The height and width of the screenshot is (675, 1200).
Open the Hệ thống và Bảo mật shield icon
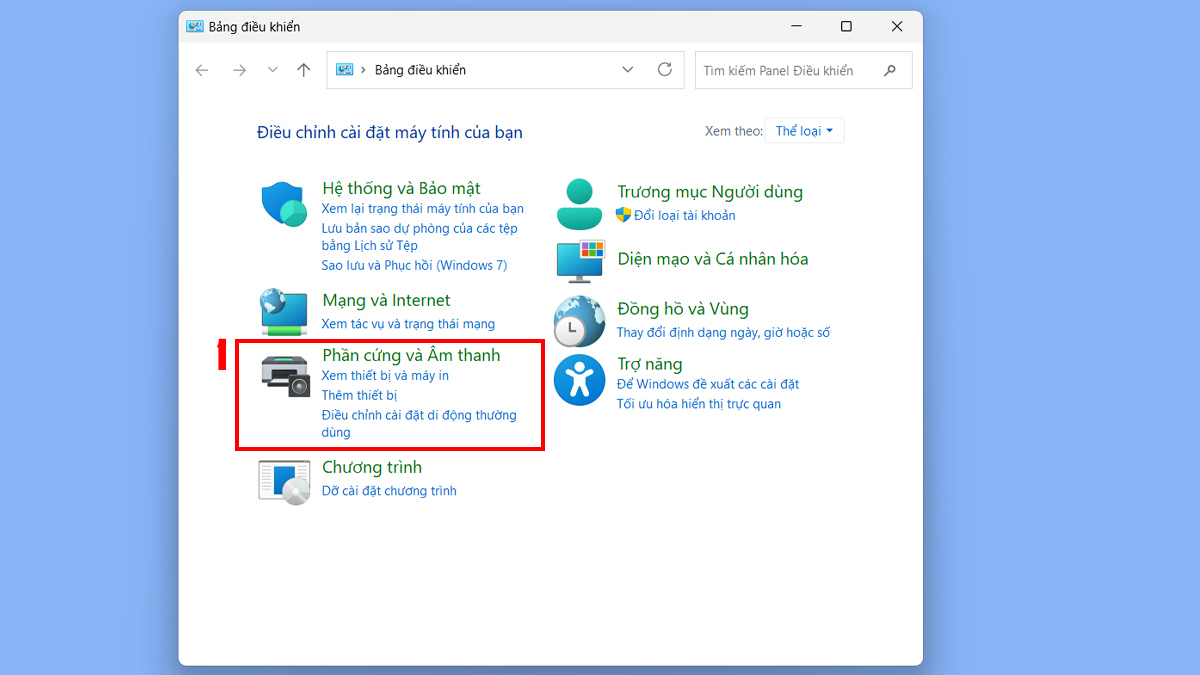(284, 205)
